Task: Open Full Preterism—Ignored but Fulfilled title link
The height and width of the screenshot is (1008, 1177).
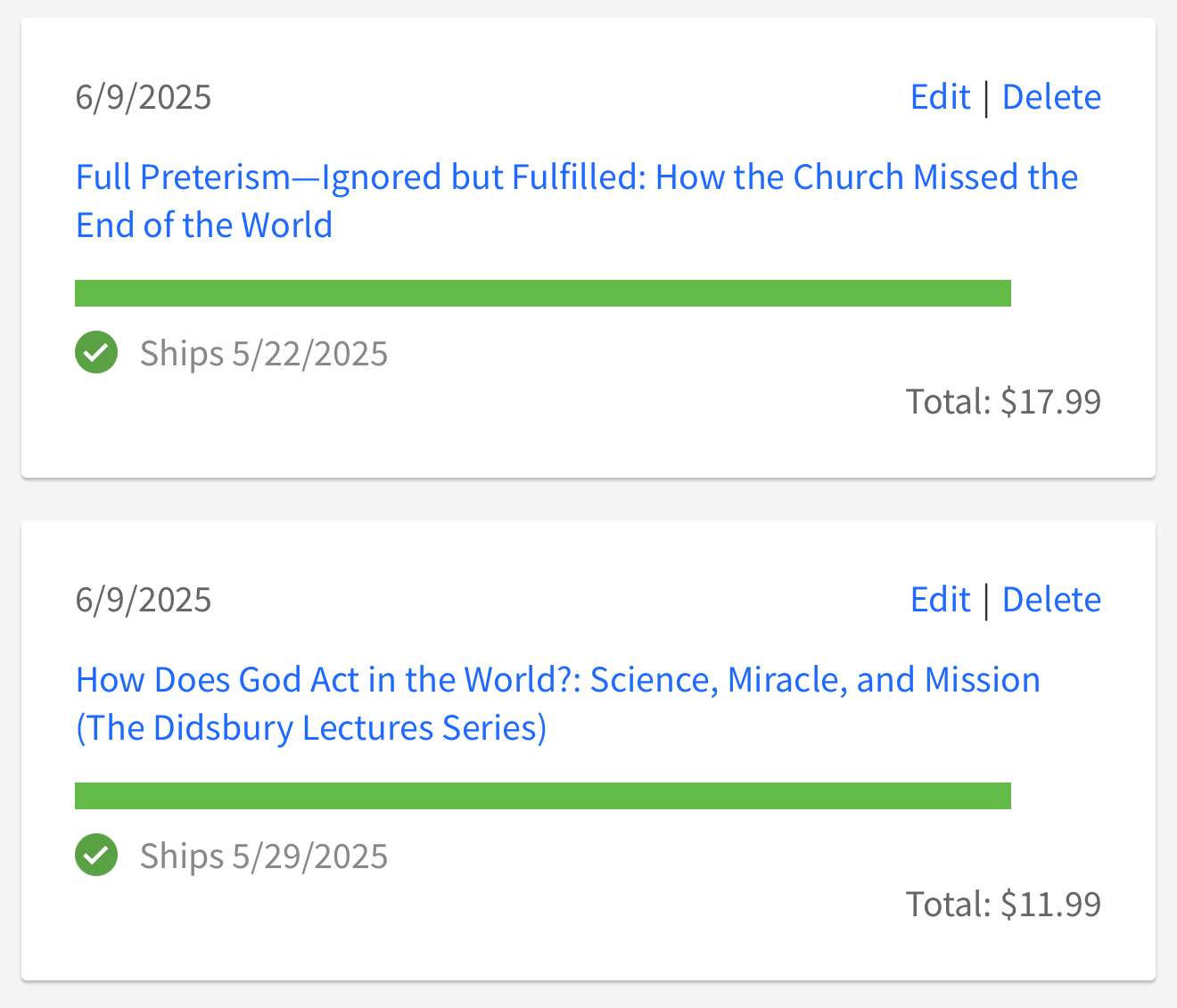Action: click(576, 177)
